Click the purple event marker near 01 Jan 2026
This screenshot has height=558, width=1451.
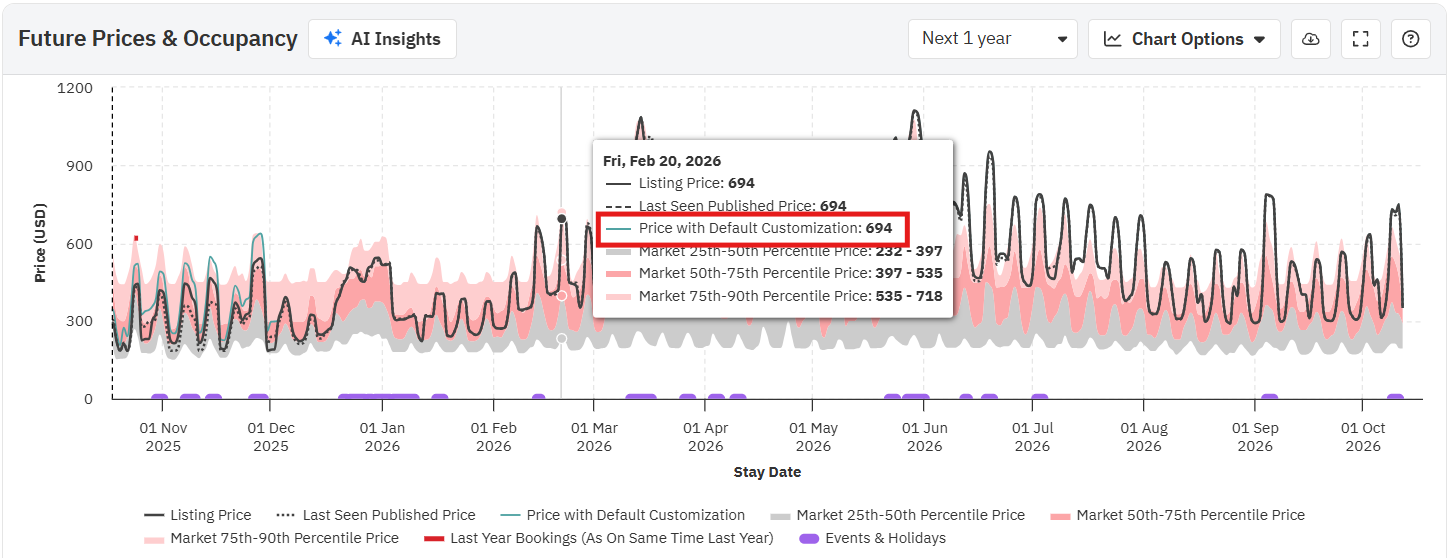378,398
